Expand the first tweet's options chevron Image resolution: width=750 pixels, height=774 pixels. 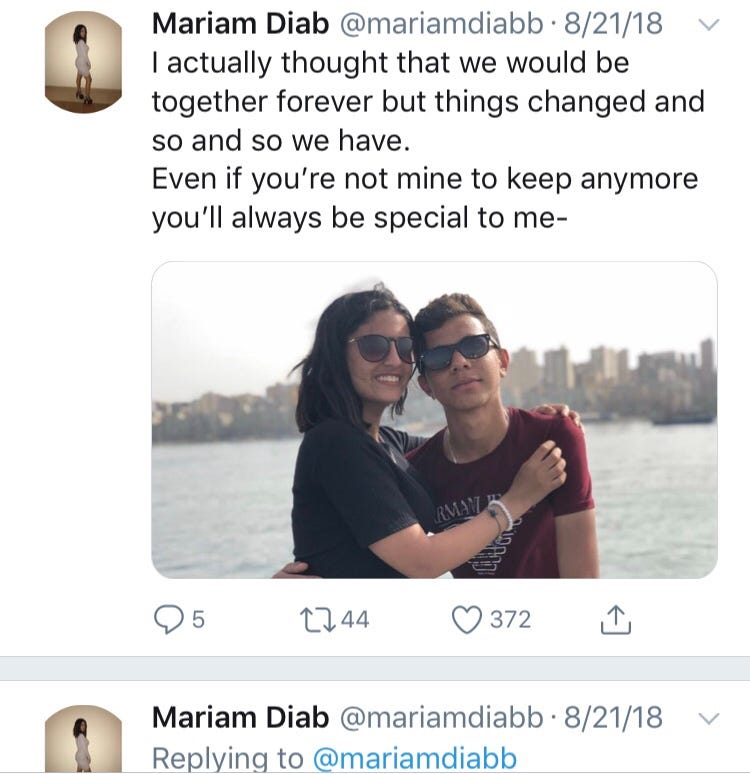tap(707, 25)
